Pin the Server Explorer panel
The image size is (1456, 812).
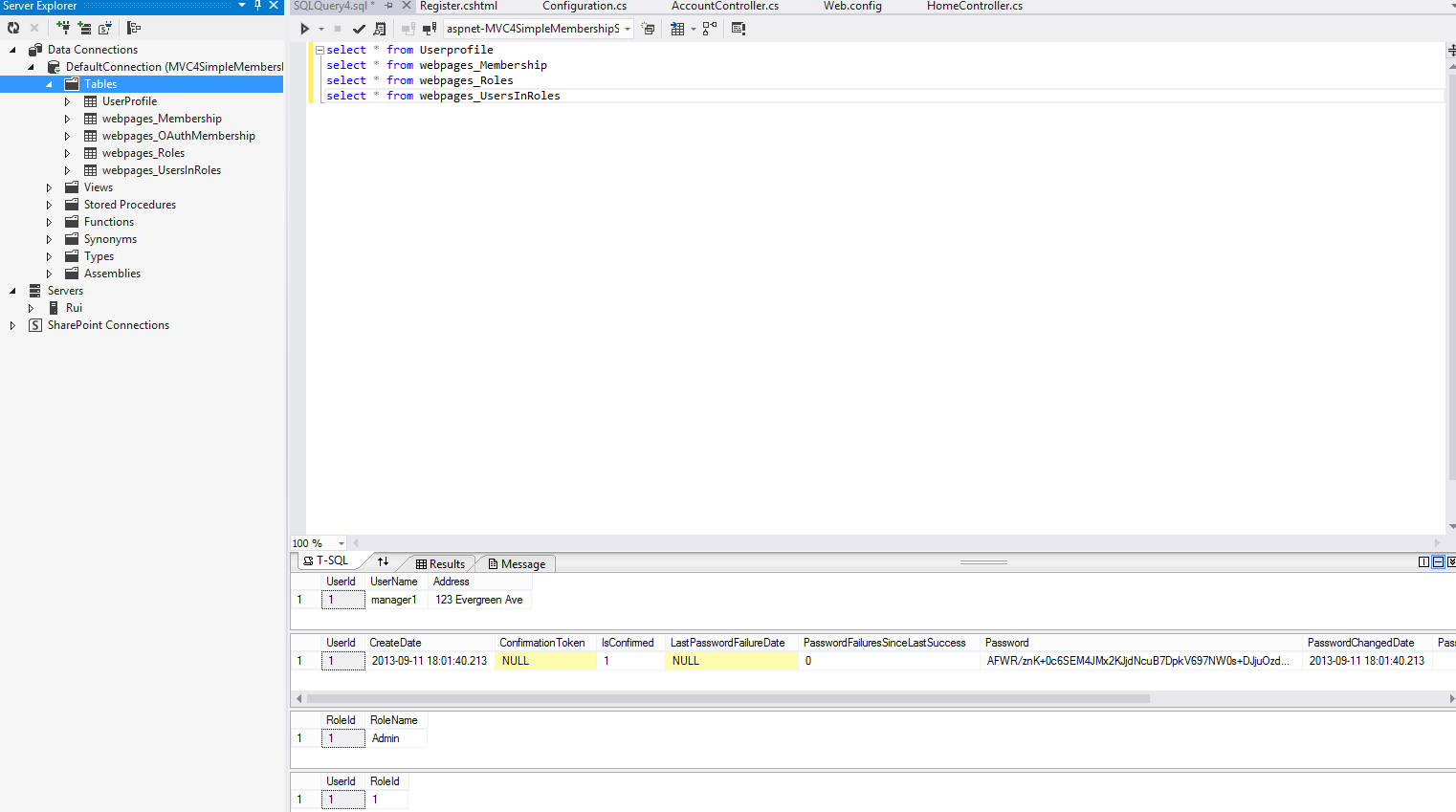click(x=257, y=6)
